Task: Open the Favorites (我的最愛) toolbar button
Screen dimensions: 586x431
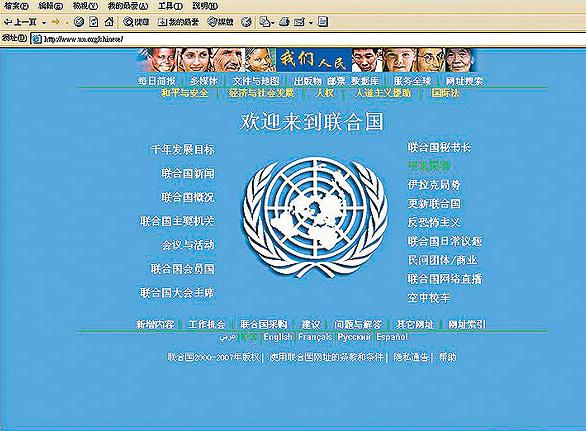Action: [179, 22]
